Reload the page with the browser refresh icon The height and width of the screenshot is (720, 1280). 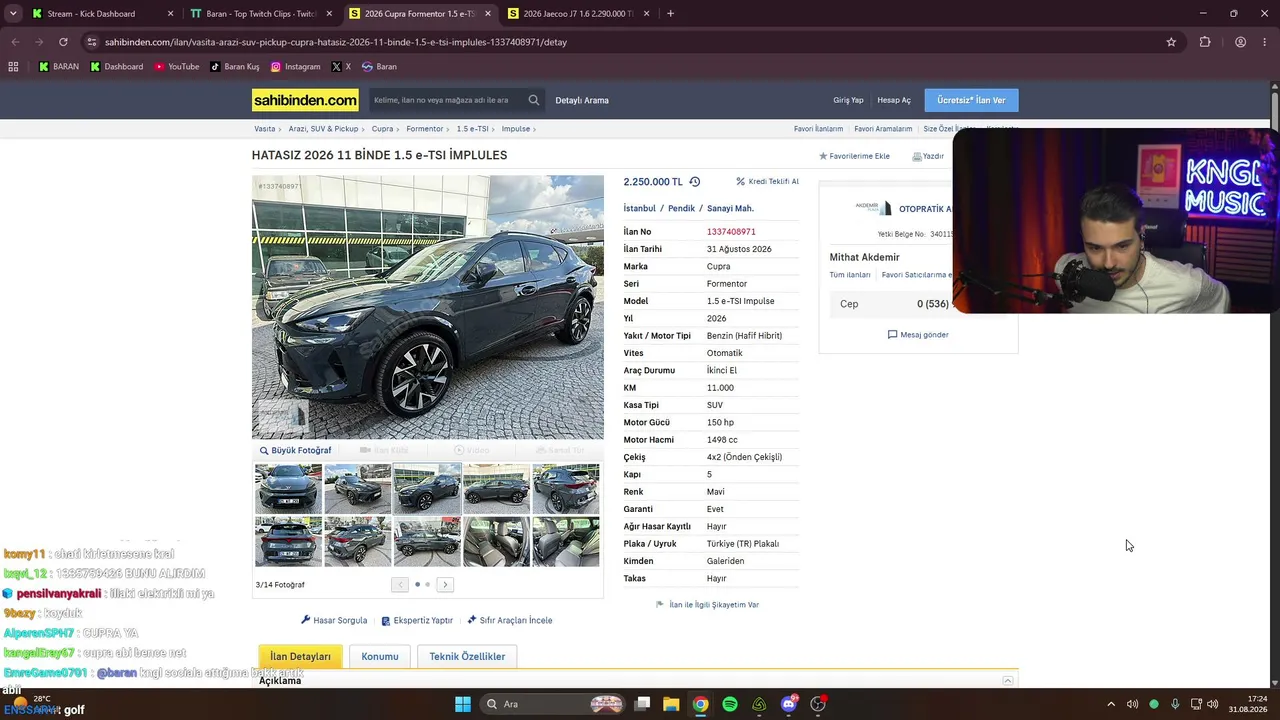[x=63, y=42]
